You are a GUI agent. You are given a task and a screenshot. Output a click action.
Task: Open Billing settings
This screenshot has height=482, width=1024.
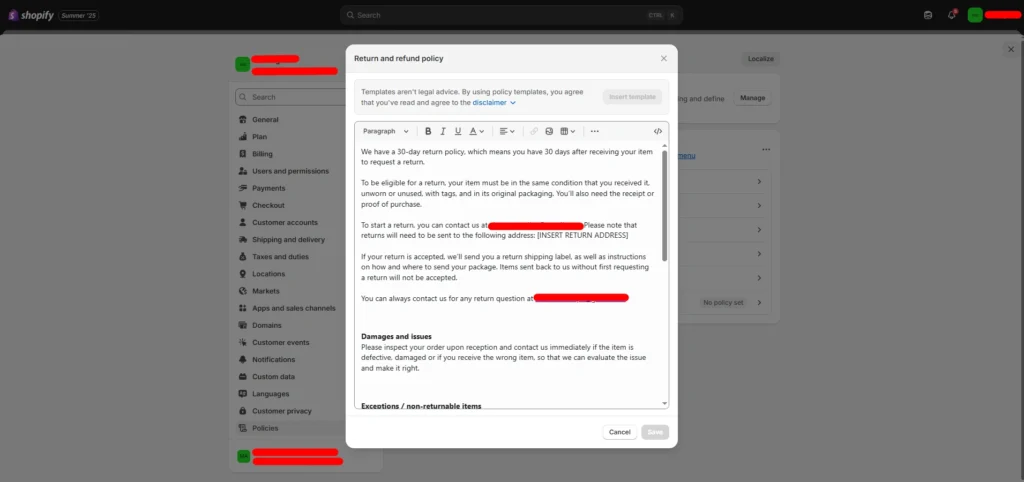(263, 154)
